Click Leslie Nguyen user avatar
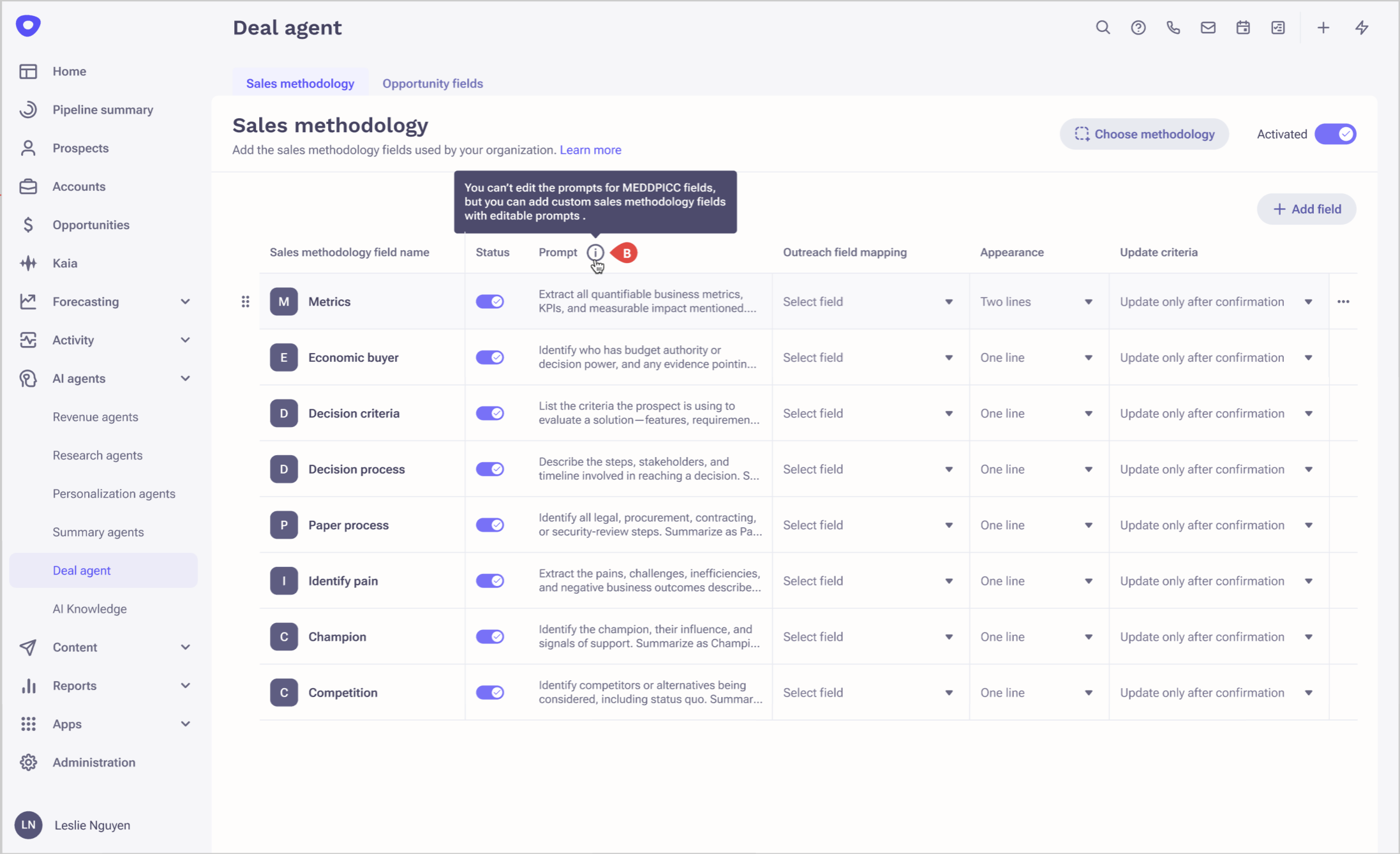1400x854 pixels. point(28,825)
